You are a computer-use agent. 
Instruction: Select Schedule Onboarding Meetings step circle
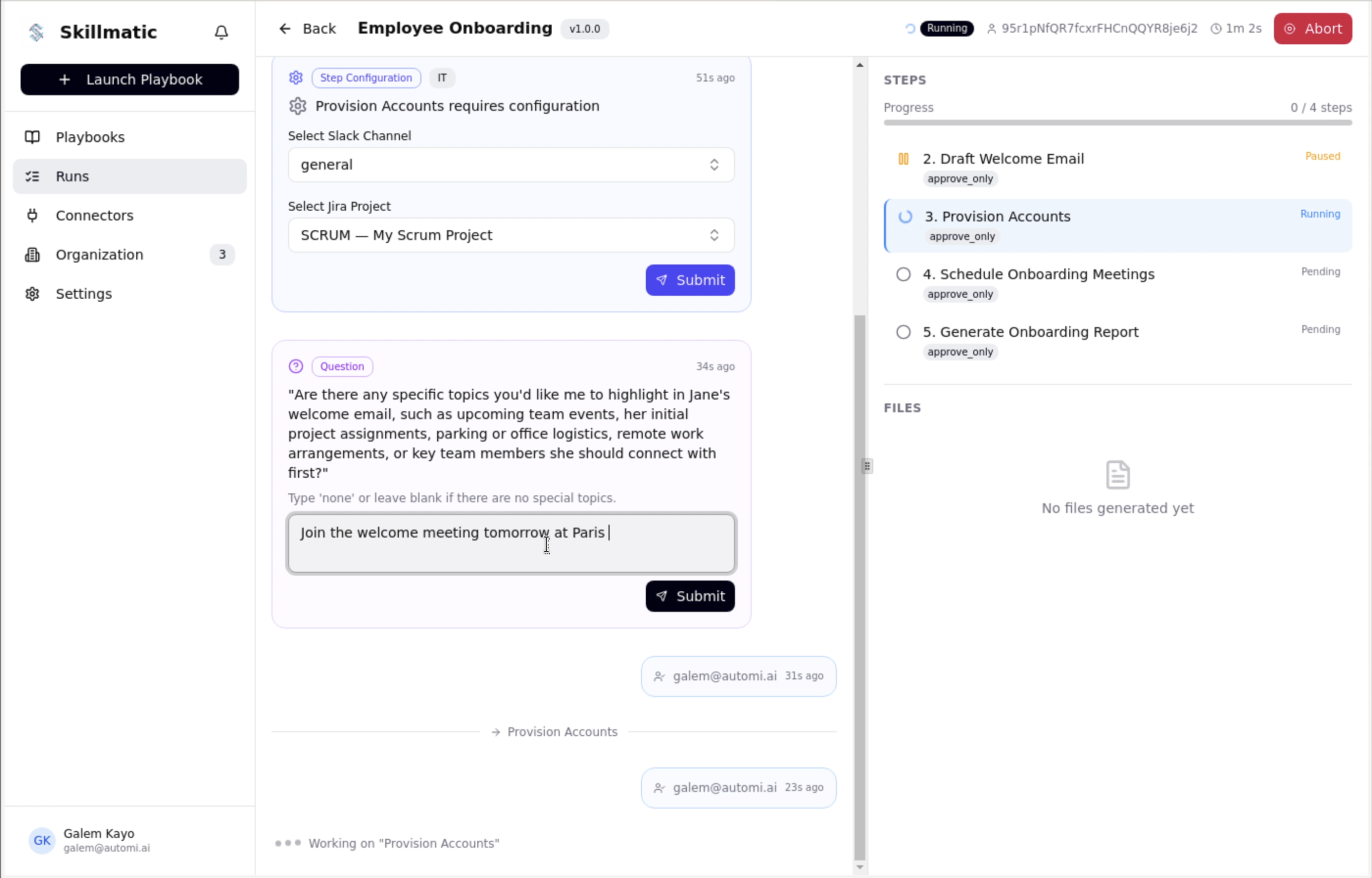[903, 274]
